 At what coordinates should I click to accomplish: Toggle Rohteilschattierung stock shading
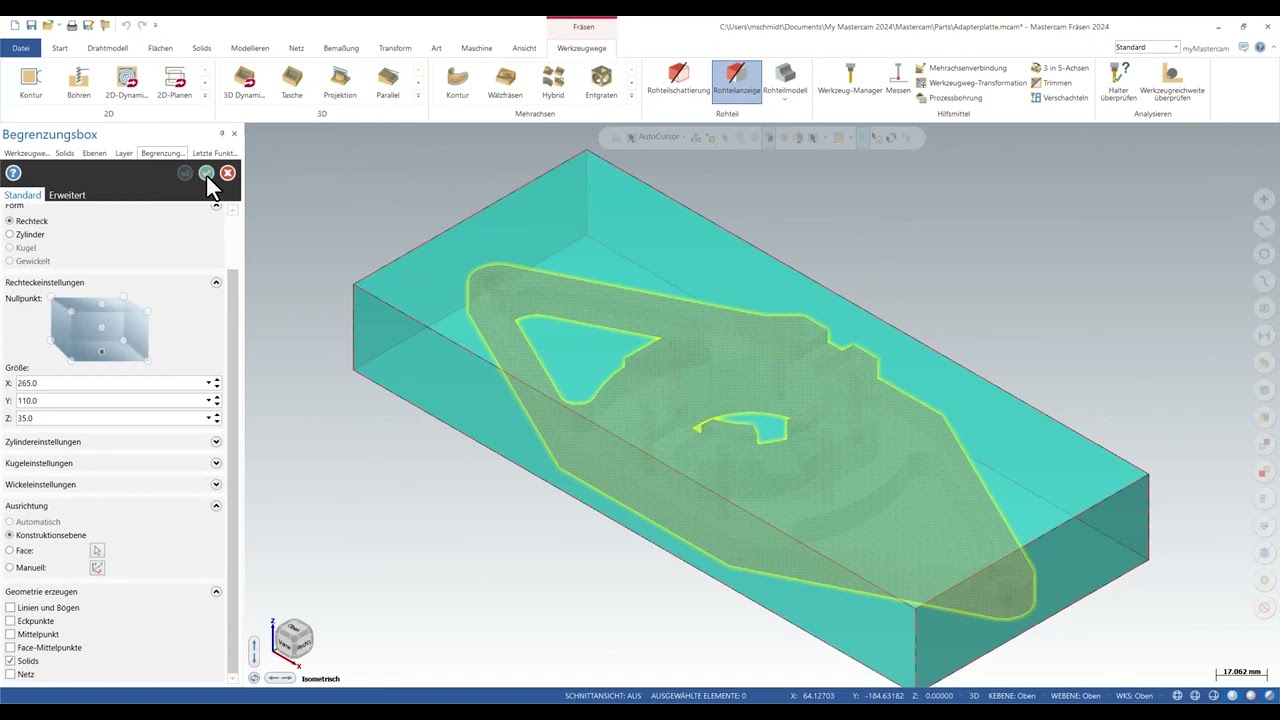click(678, 80)
